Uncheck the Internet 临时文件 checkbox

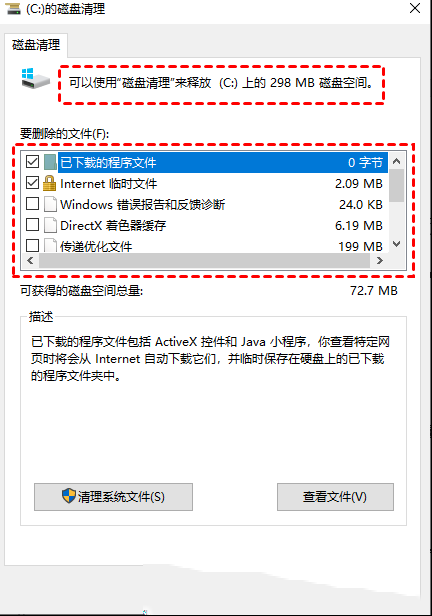tap(32, 183)
